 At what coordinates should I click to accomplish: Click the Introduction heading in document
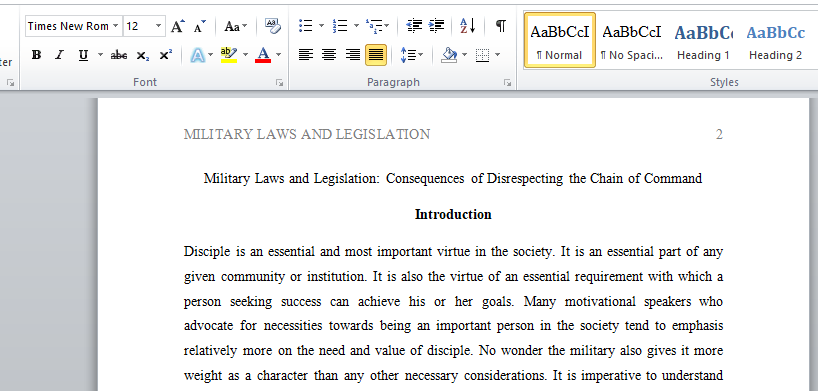tap(453, 215)
